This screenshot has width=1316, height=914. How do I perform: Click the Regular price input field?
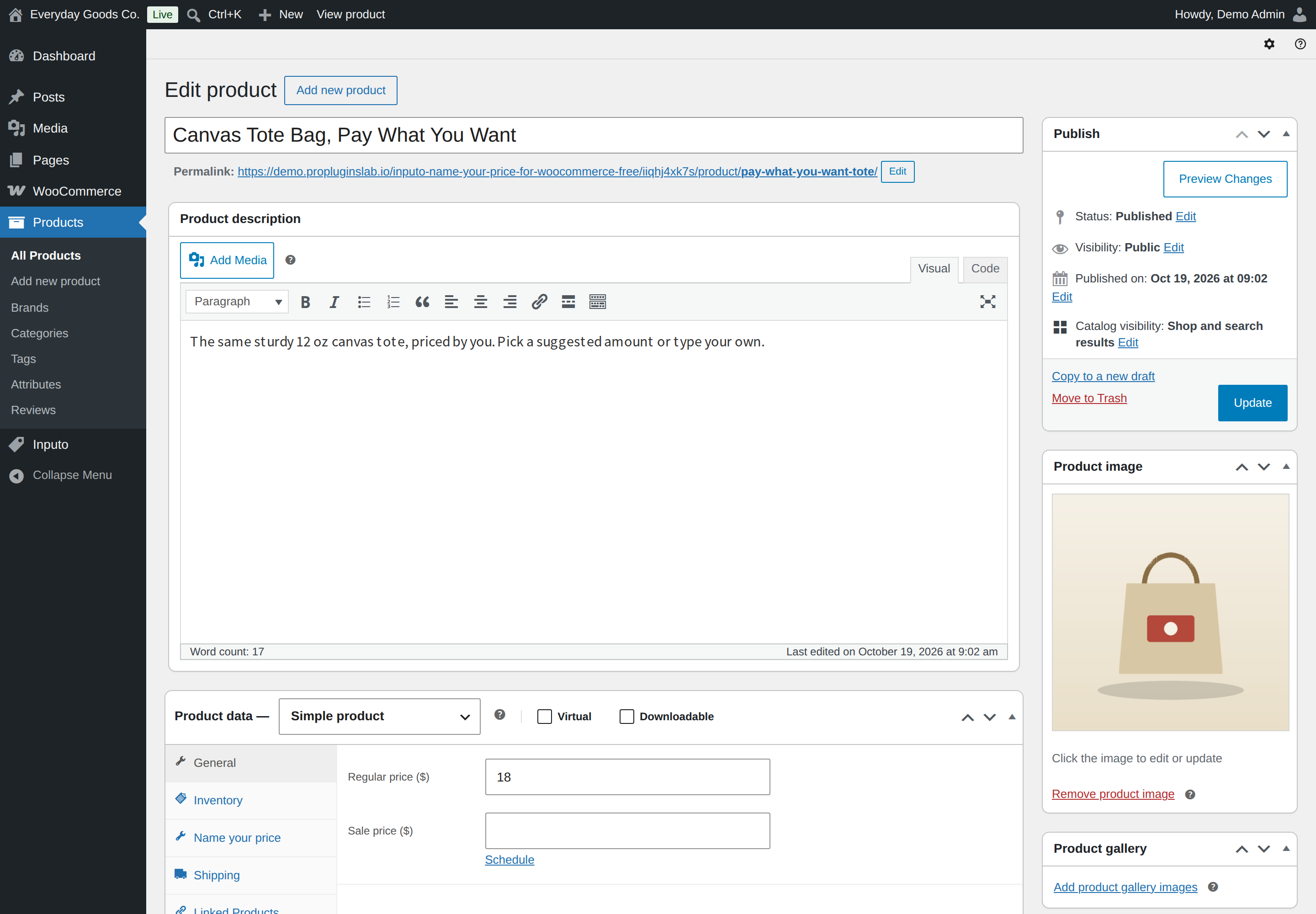(628, 777)
